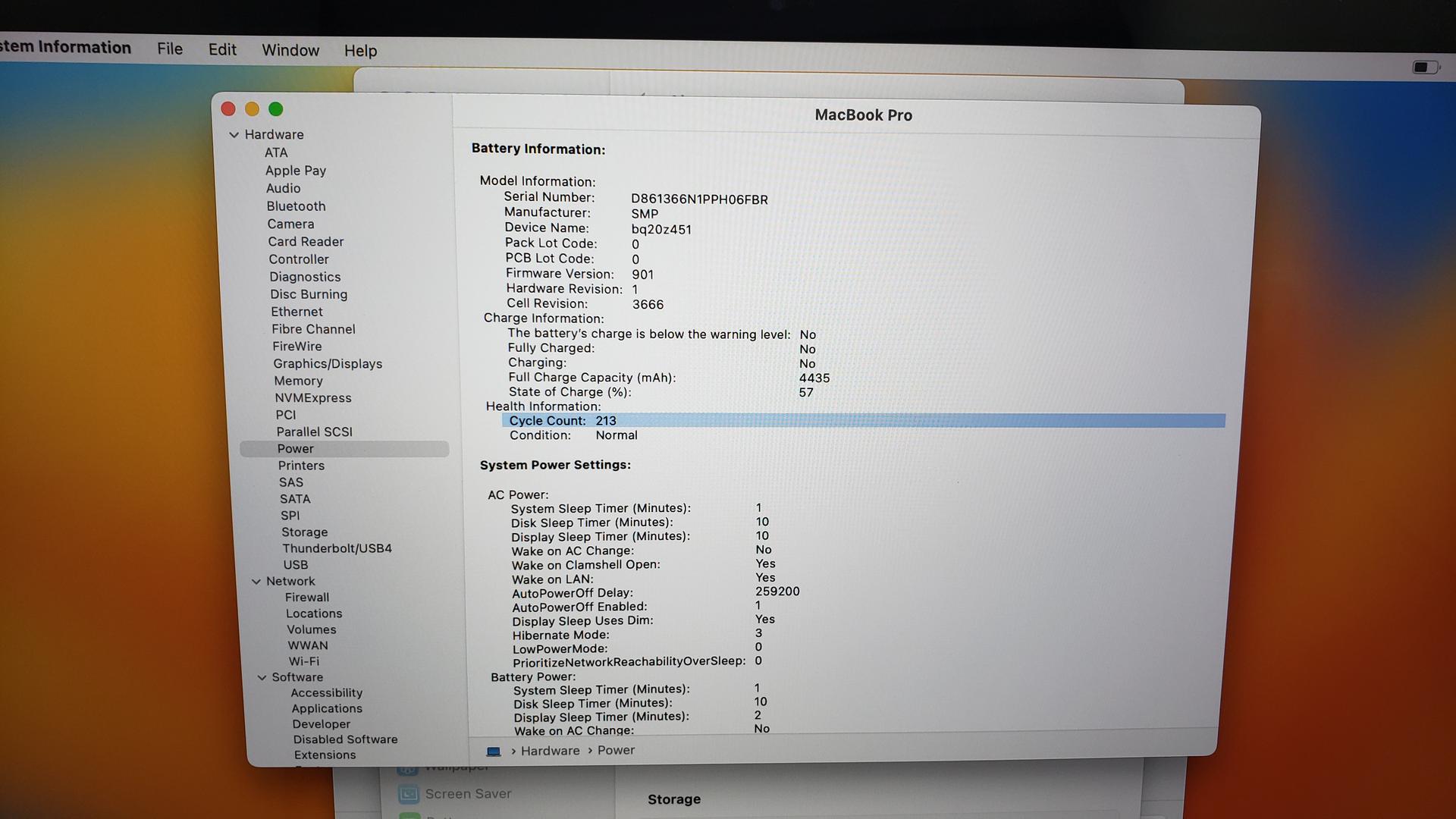Select FireWire in the sidebar
Viewport: 1456px width, 819px height.
297,347
